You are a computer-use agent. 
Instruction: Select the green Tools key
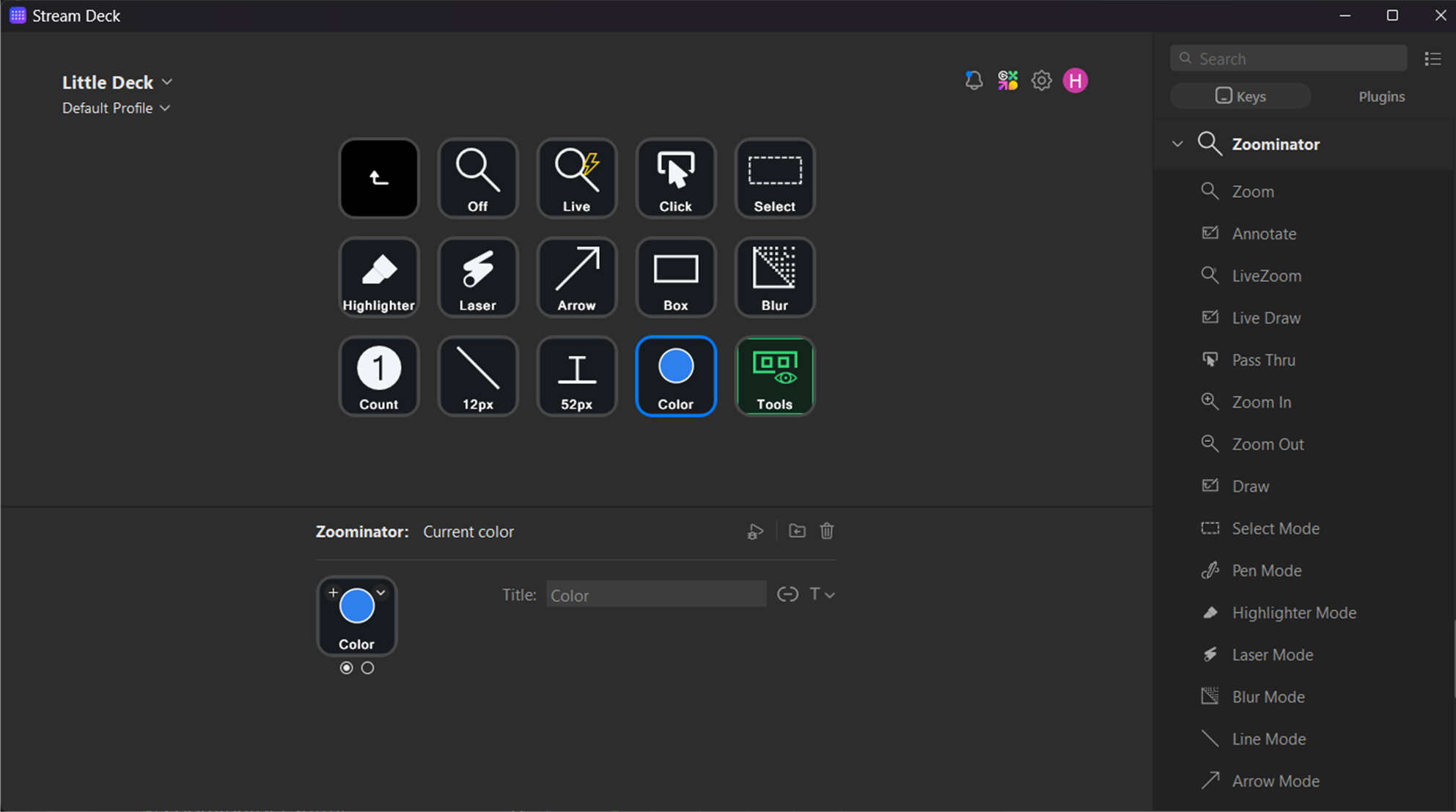point(774,376)
